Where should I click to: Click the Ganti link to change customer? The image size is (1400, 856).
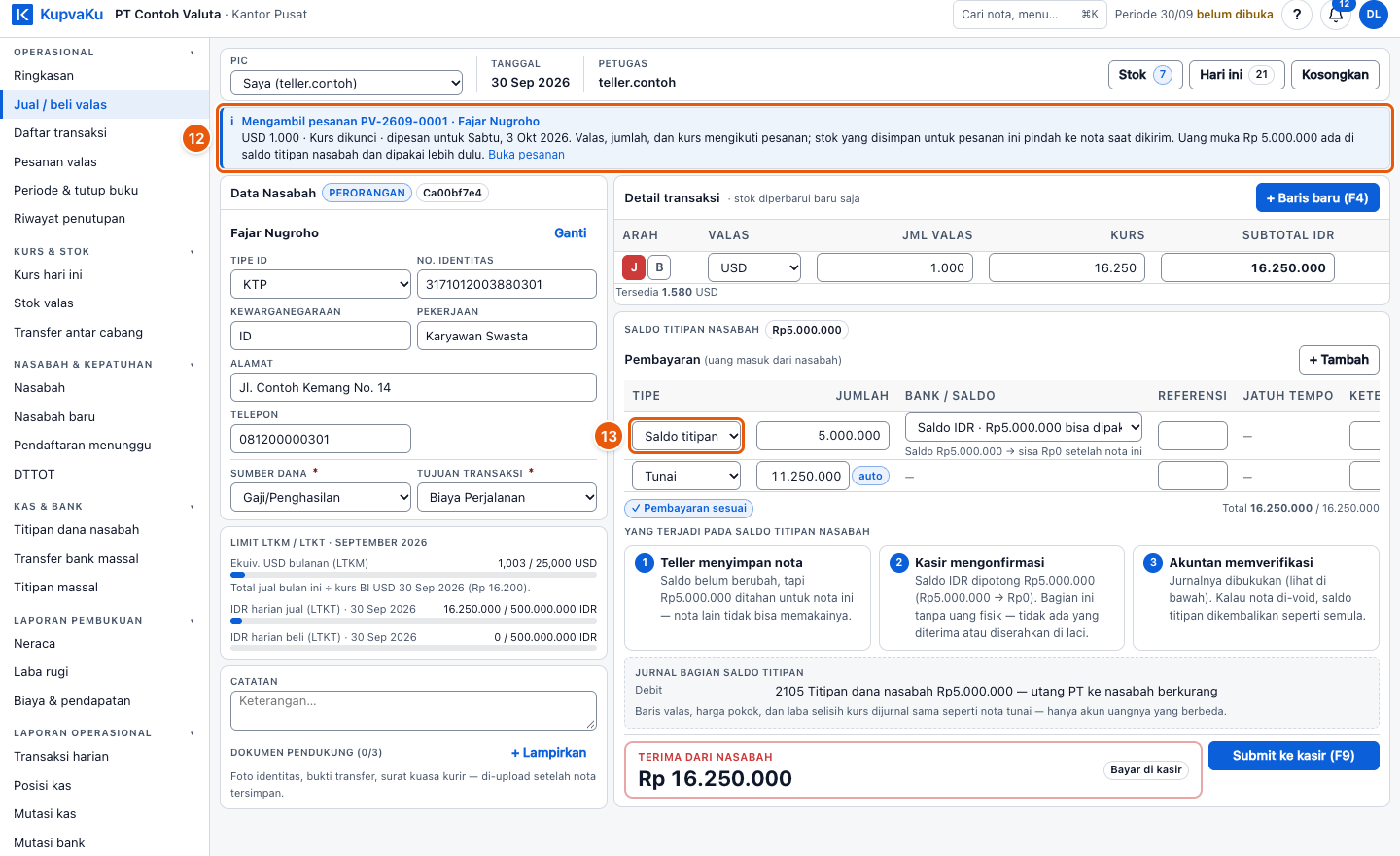click(571, 233)
